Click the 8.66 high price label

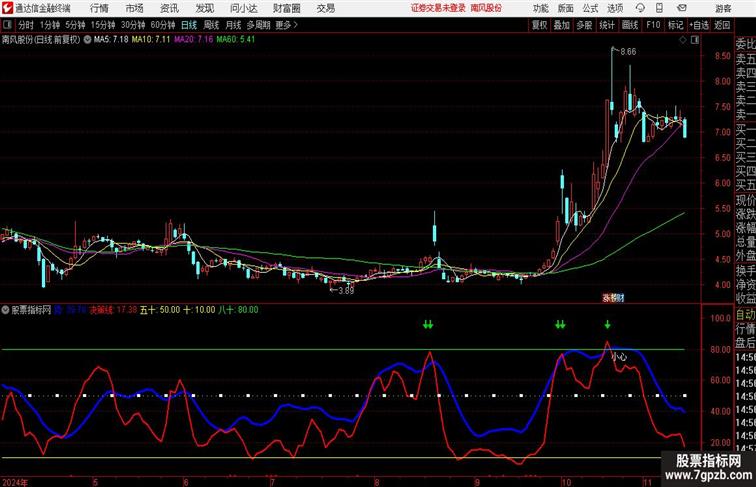(x=627, y=52)
